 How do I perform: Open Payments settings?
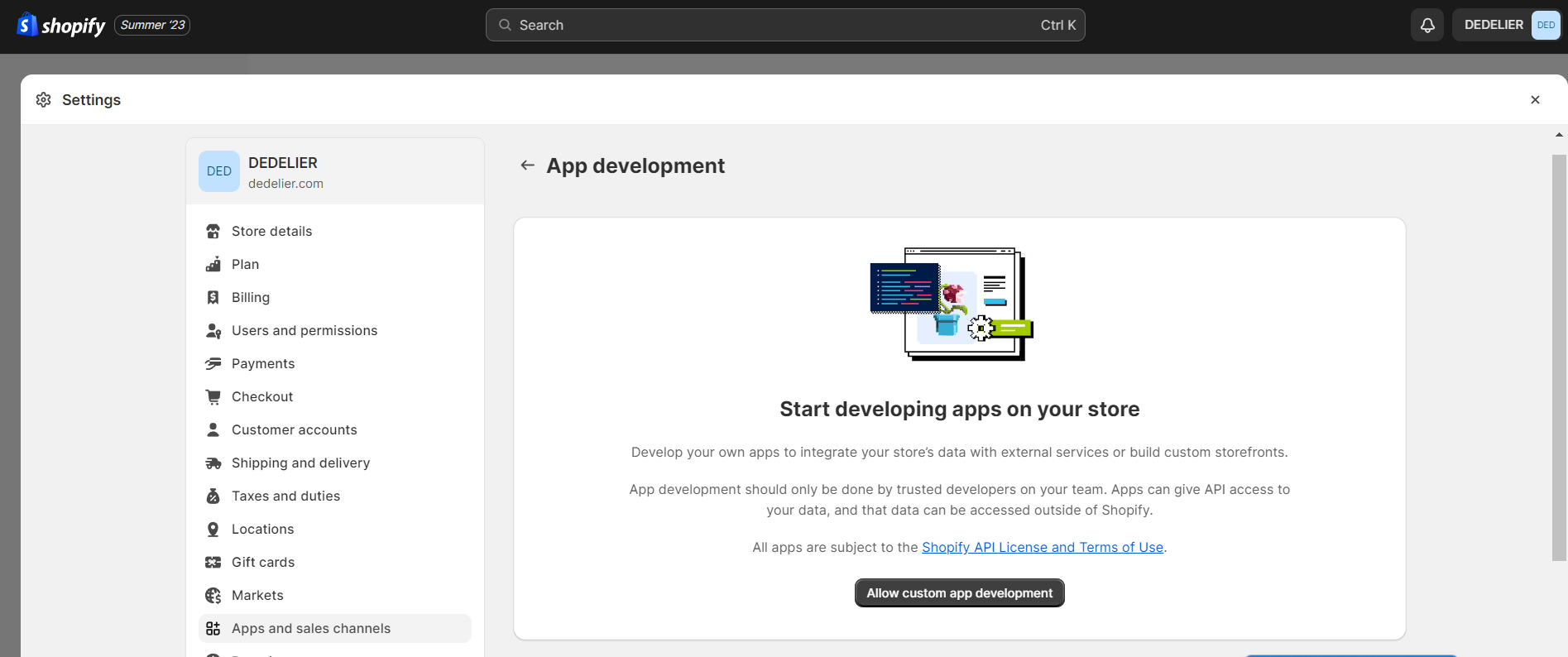(x=335, y=363)
